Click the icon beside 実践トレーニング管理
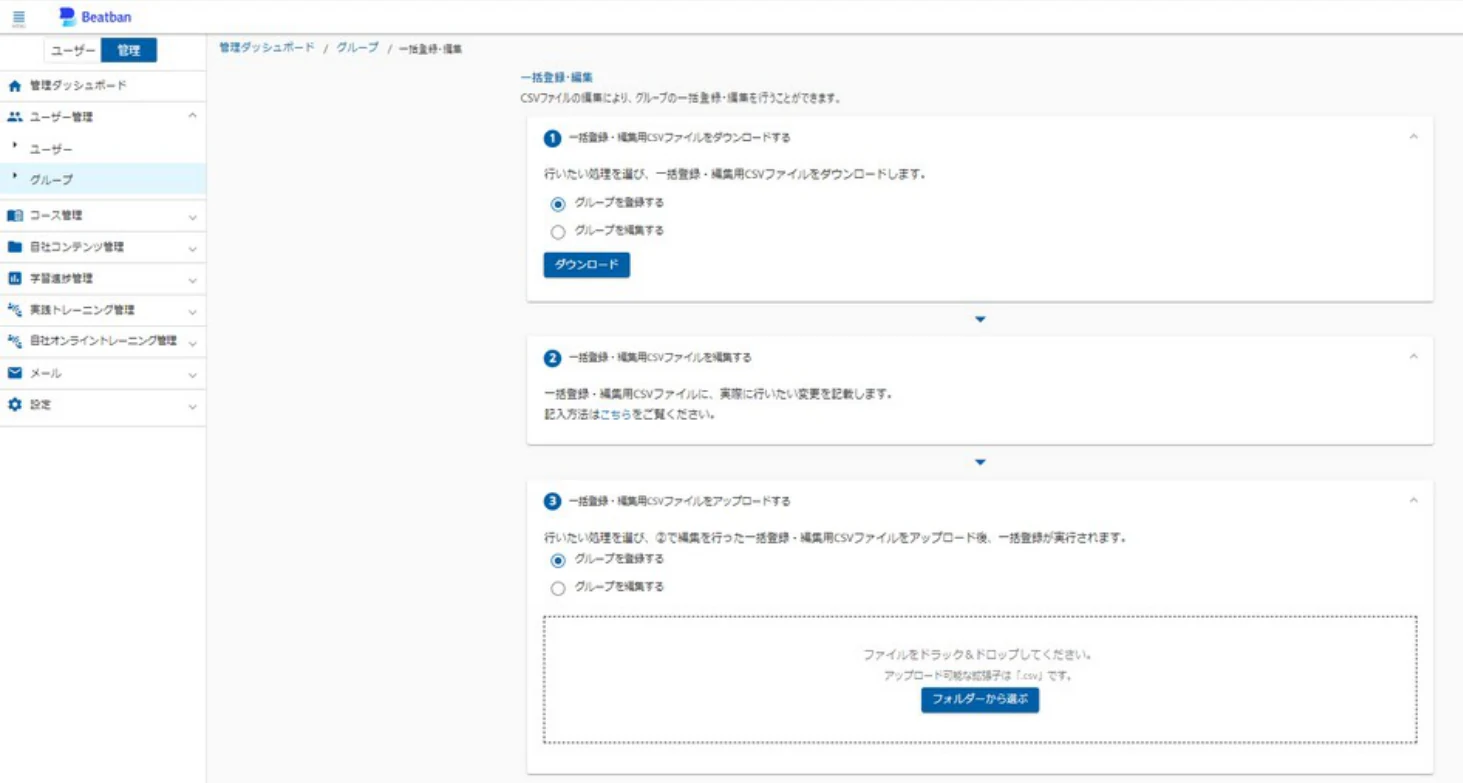The height and width of the screenshot is (783, 1463). pos(15,310)
